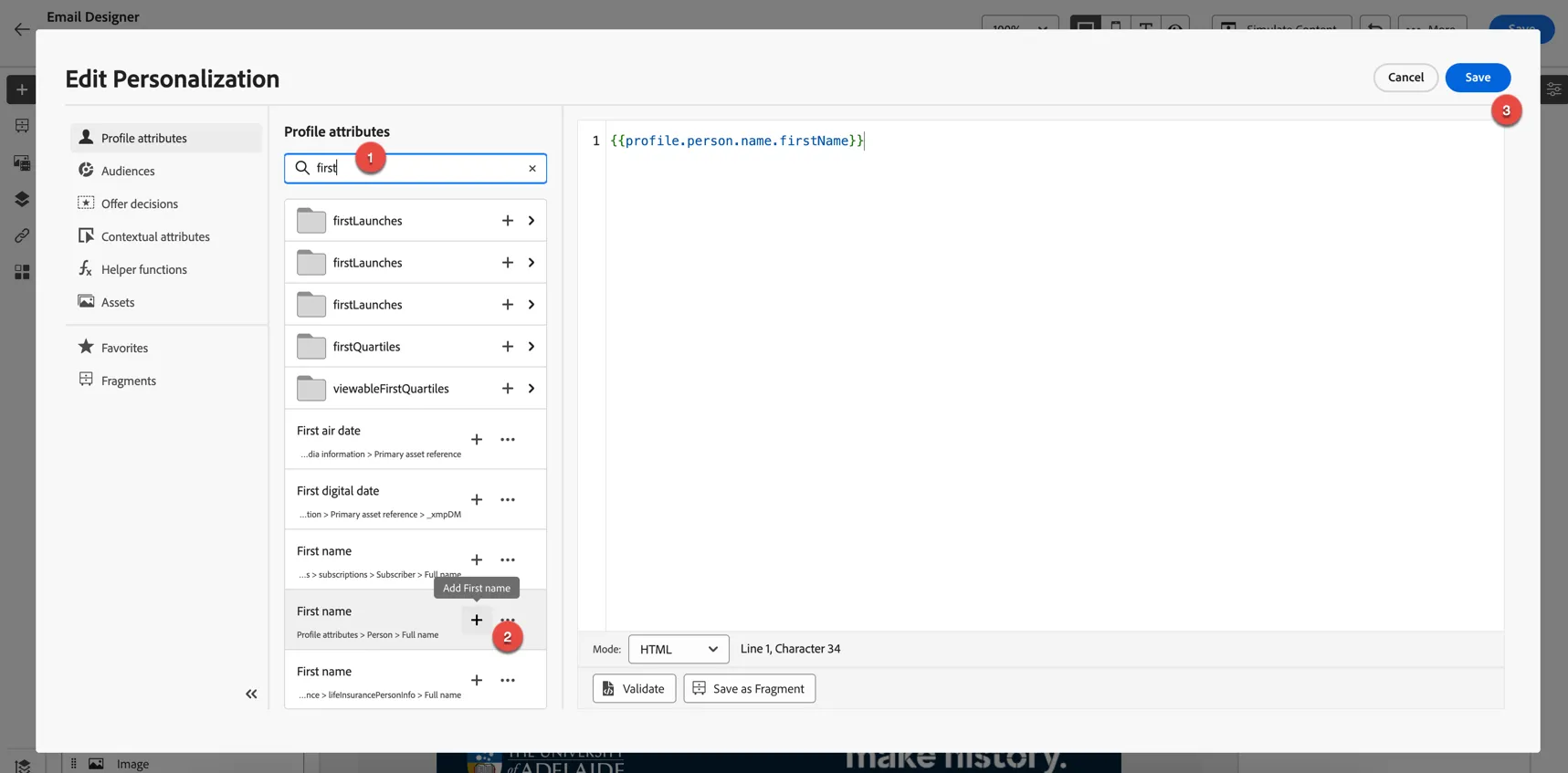Viewport: 1568px width, 773px height.
Task: Click the Image breadcrumb in Email Designer
Action: pyautogui.click(x=132, y=764)
